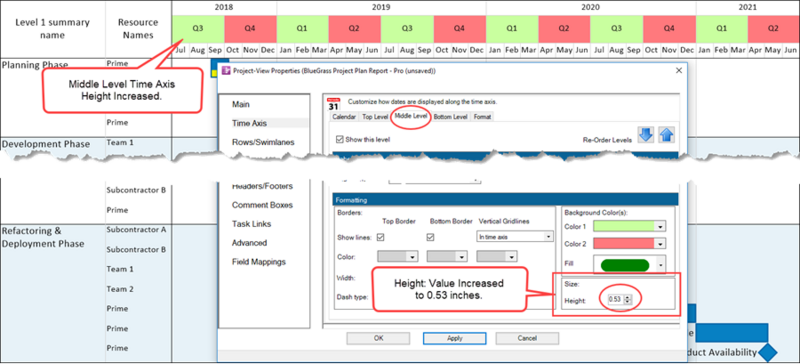Click the Q4 cell under 2018

tap(250, 29)
